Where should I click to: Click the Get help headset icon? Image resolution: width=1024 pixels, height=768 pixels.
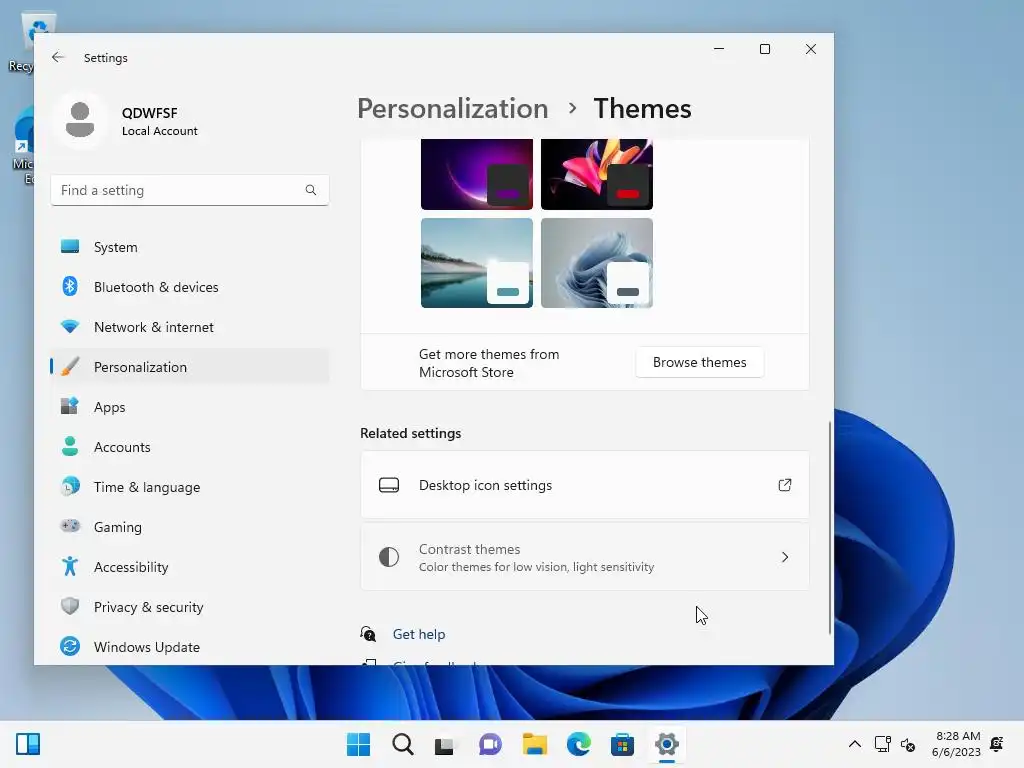click(x=368, y=633)
